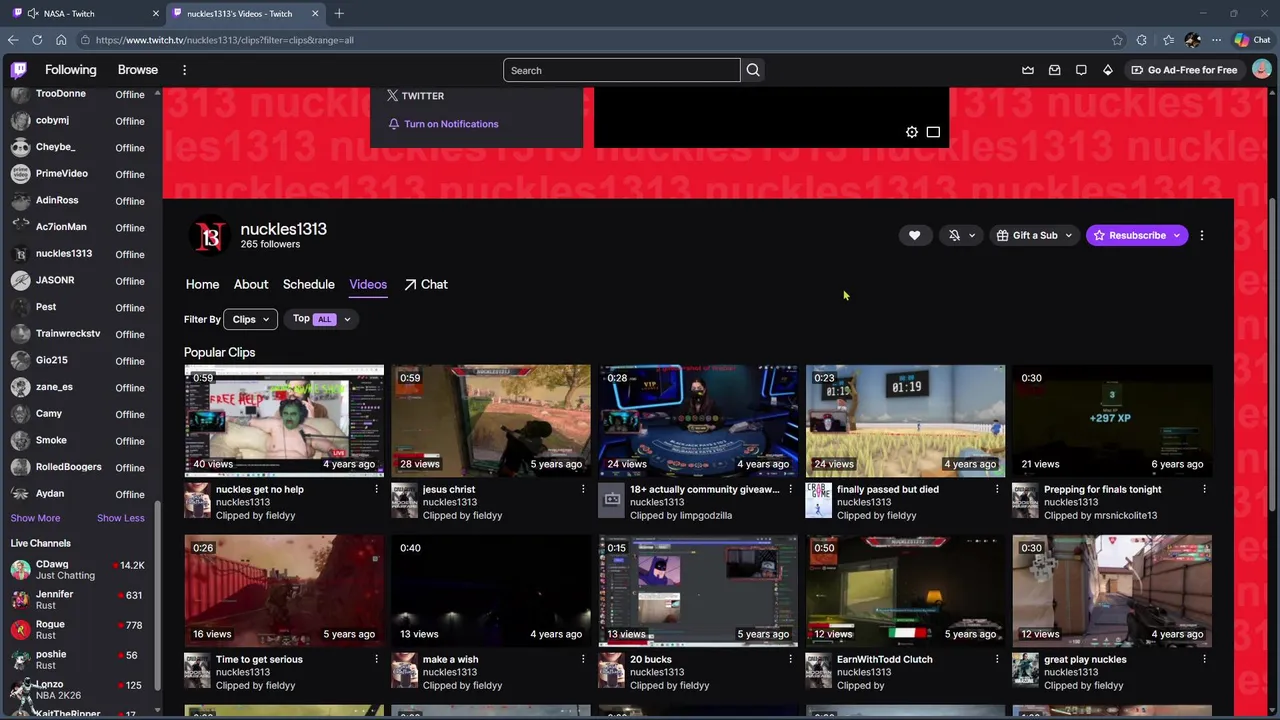Open options for the 'make a wish' clip
Image resolution: width=1280 pixels, height=720 pixels.
(x=583, y=659)
